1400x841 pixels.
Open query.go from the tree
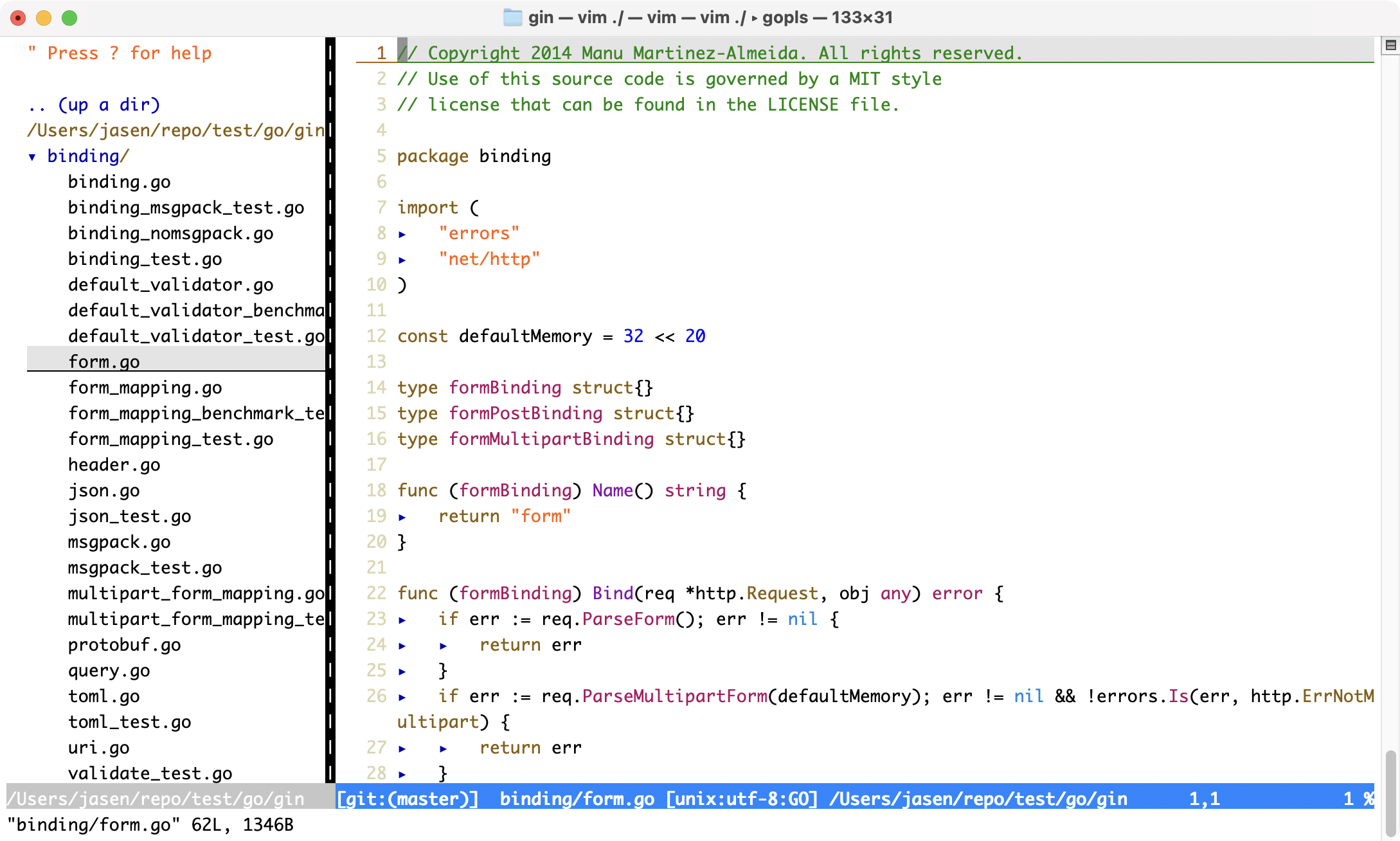pyautogui.click(x=109, y=671)
